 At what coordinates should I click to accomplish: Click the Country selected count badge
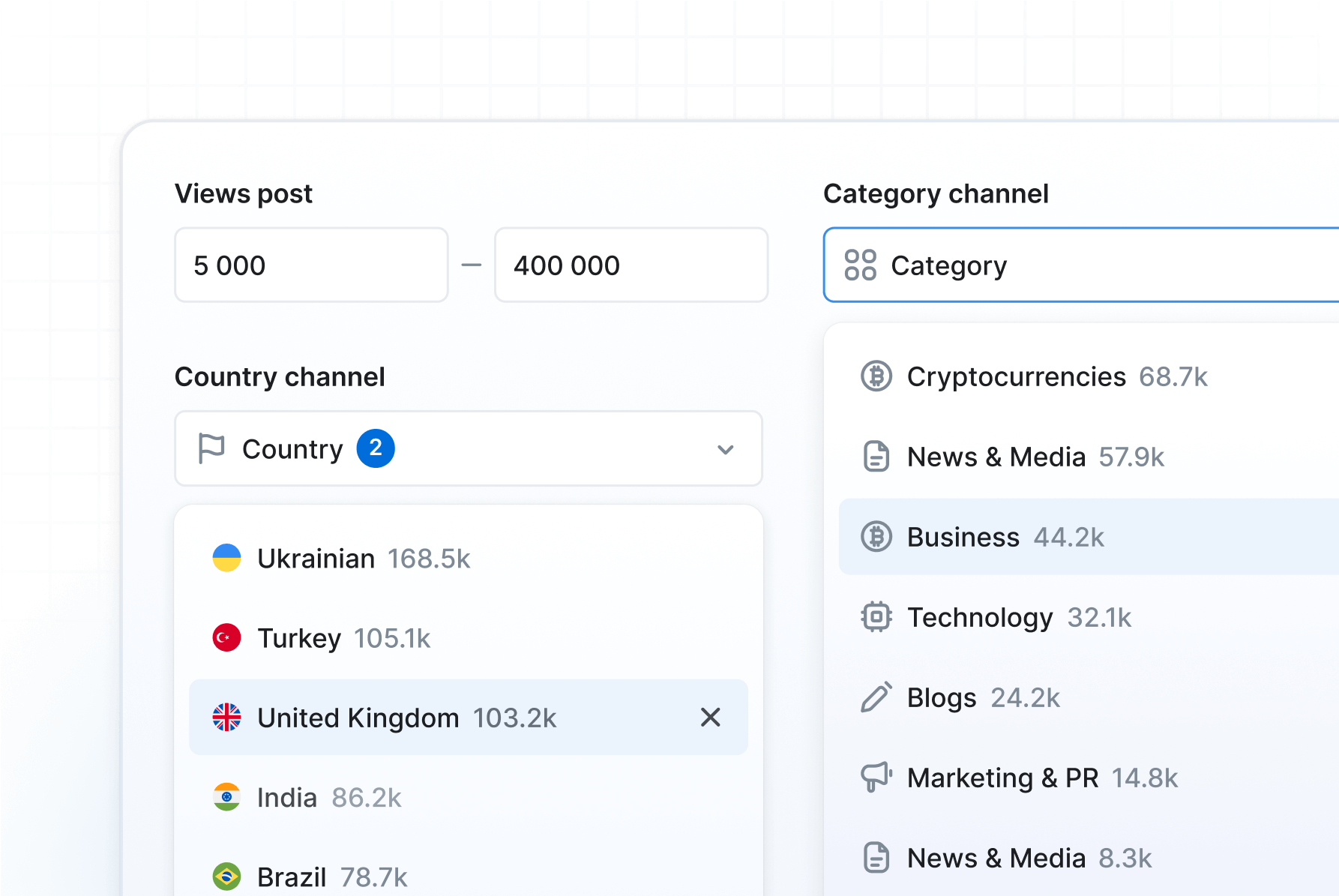tap(376, 448)
